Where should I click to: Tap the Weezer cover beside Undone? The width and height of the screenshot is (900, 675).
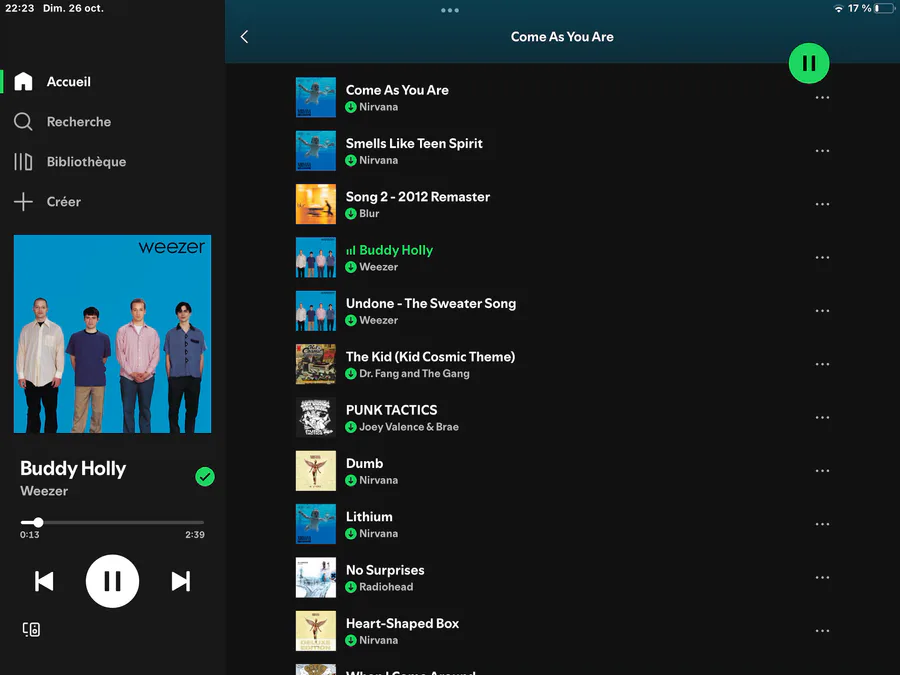click(316, 311)
